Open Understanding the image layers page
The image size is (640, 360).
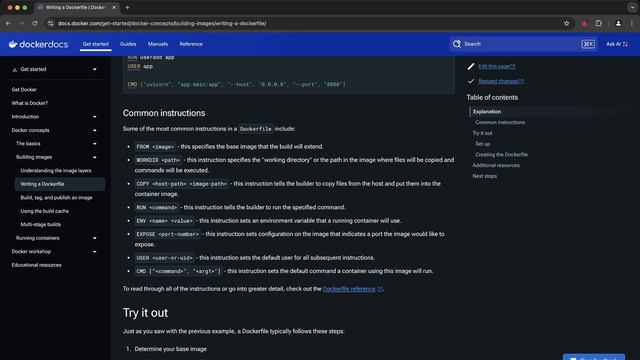point(56,171)
